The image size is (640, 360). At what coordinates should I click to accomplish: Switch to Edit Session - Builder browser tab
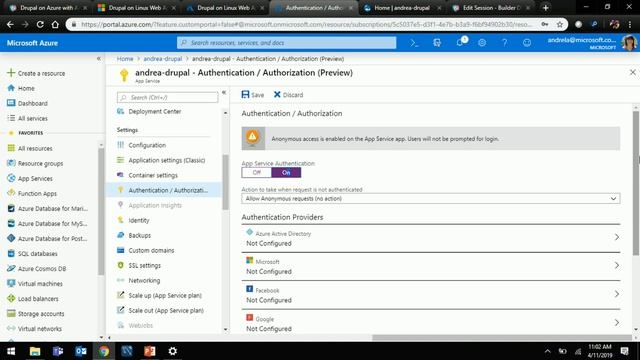click(x=491, y=8)
